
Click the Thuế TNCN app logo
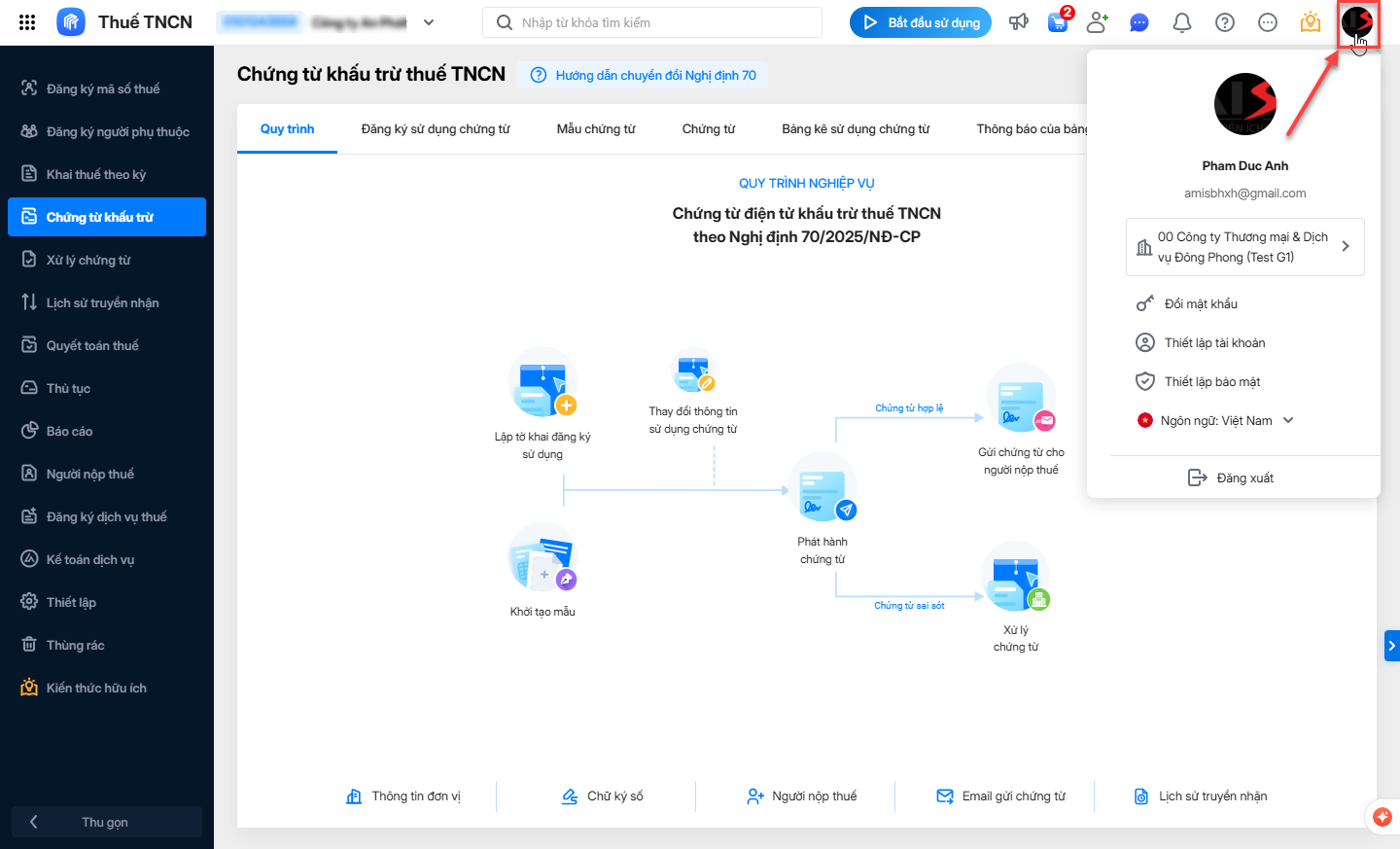tap(71, 22)
